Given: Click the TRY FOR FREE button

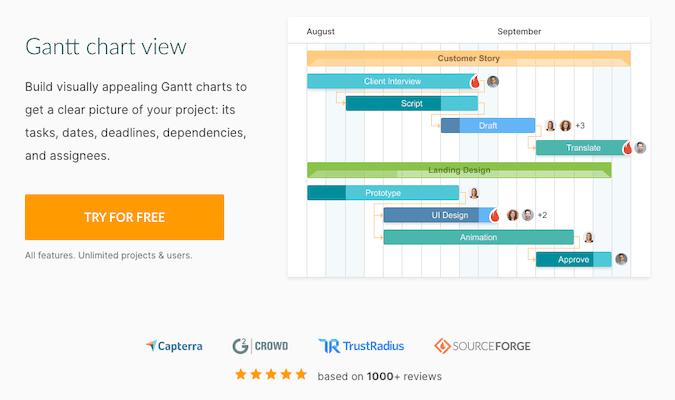Looking at the screenshot, I should pos(124,217).
